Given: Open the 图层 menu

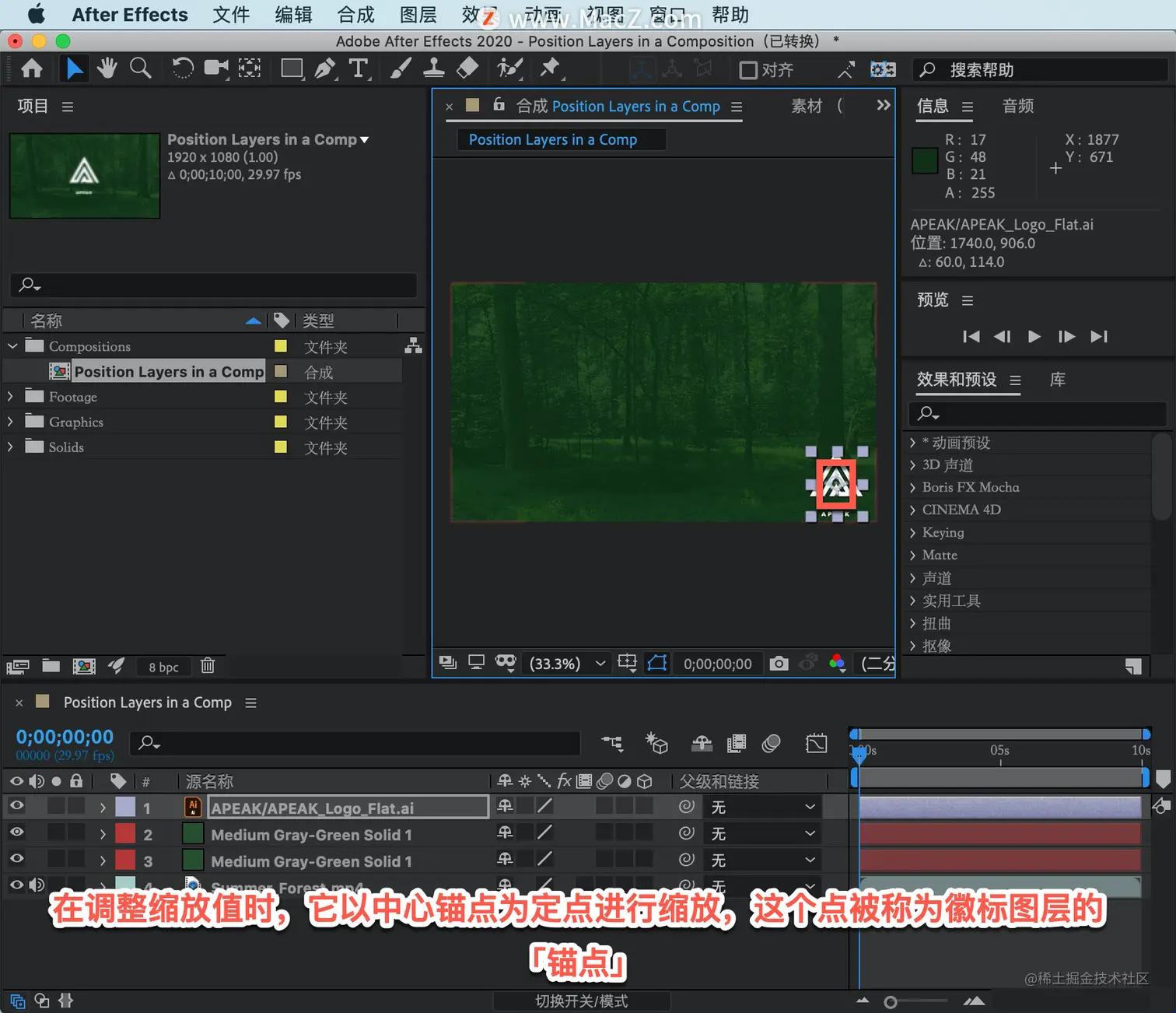Looking at the screenshot, I should tap(418, 15).
